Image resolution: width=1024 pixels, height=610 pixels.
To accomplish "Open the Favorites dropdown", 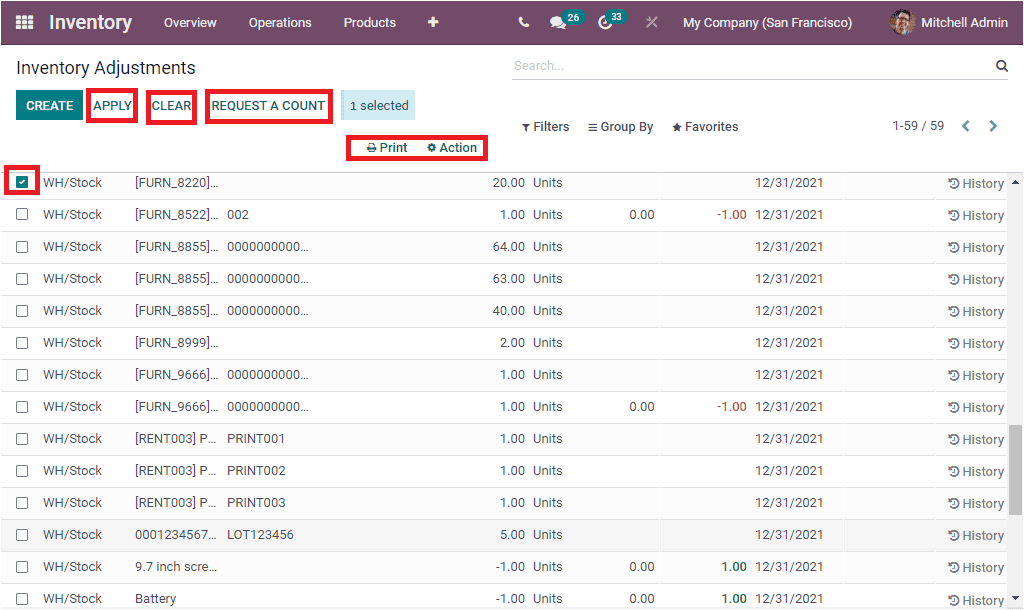I will click(704, 126).
